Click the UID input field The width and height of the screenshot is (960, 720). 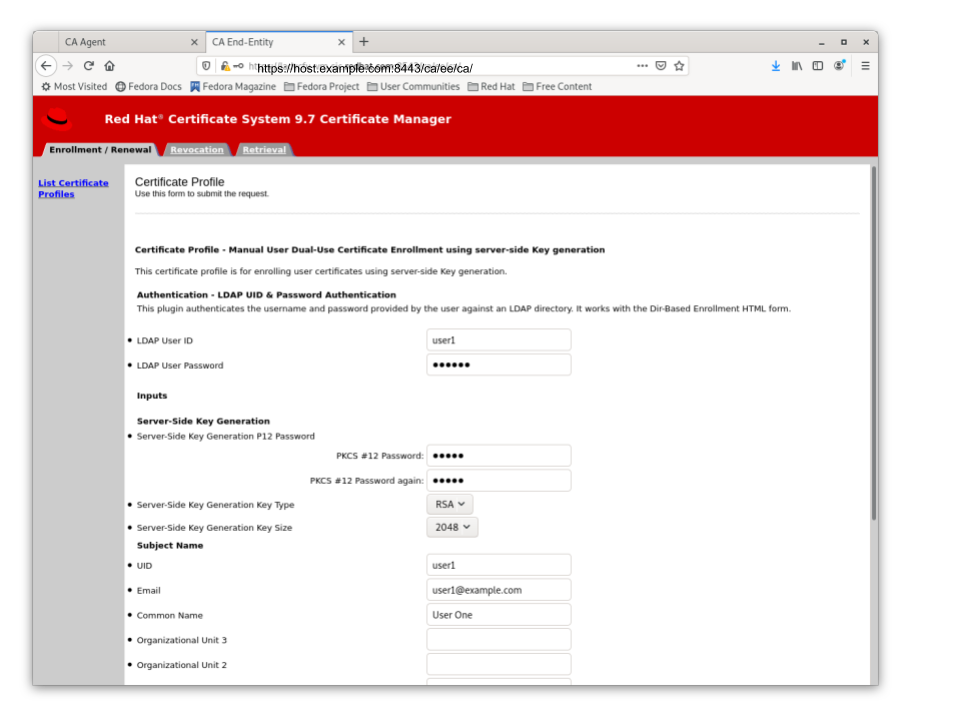click(499, 565)
